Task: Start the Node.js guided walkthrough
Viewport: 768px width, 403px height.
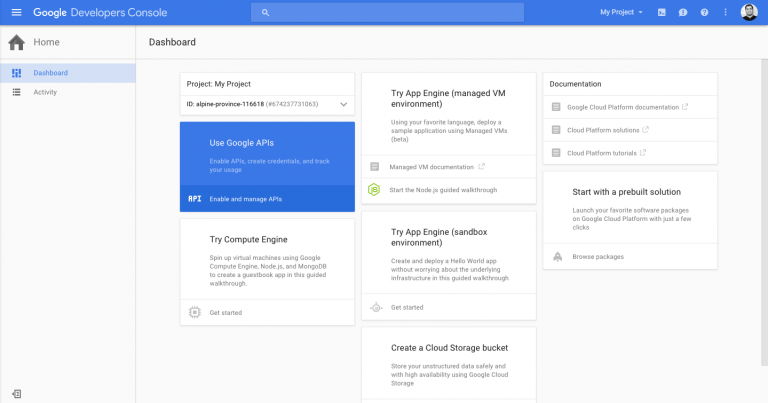Action: tap(443, 190)
